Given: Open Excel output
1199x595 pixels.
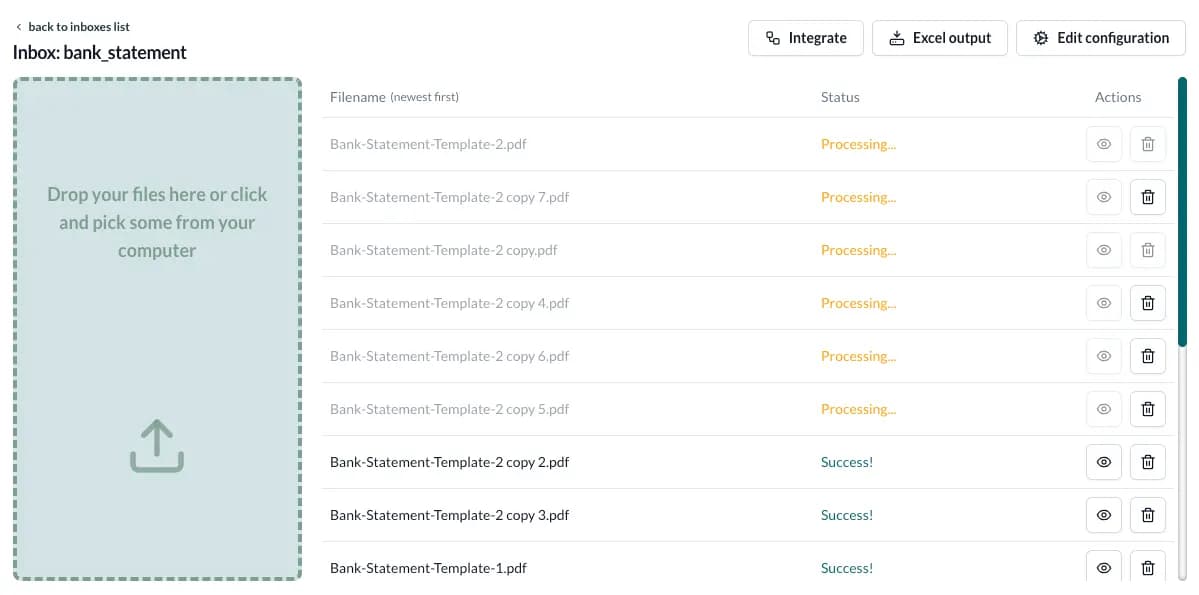Looking at the screenshot, I should pos(939,37).
